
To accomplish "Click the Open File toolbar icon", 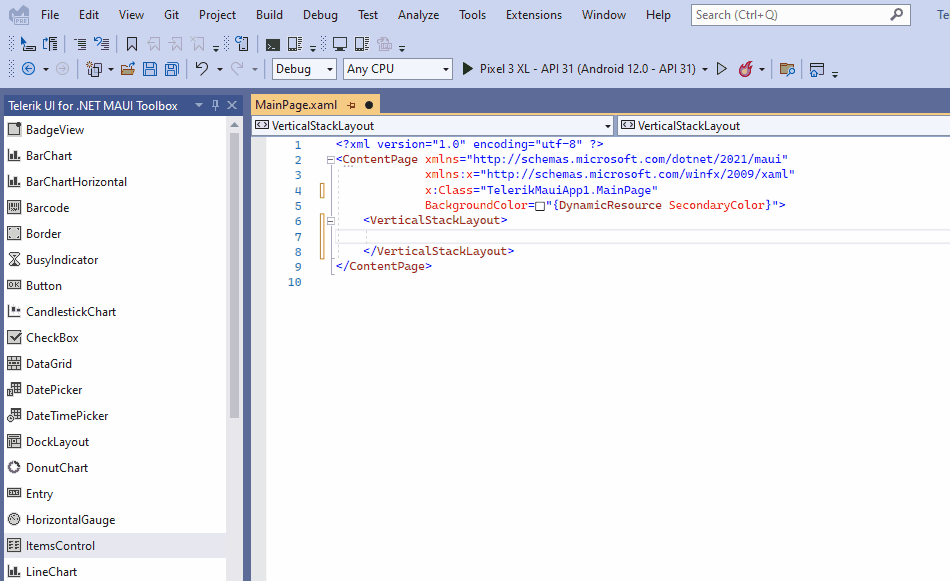I will 128,68.
